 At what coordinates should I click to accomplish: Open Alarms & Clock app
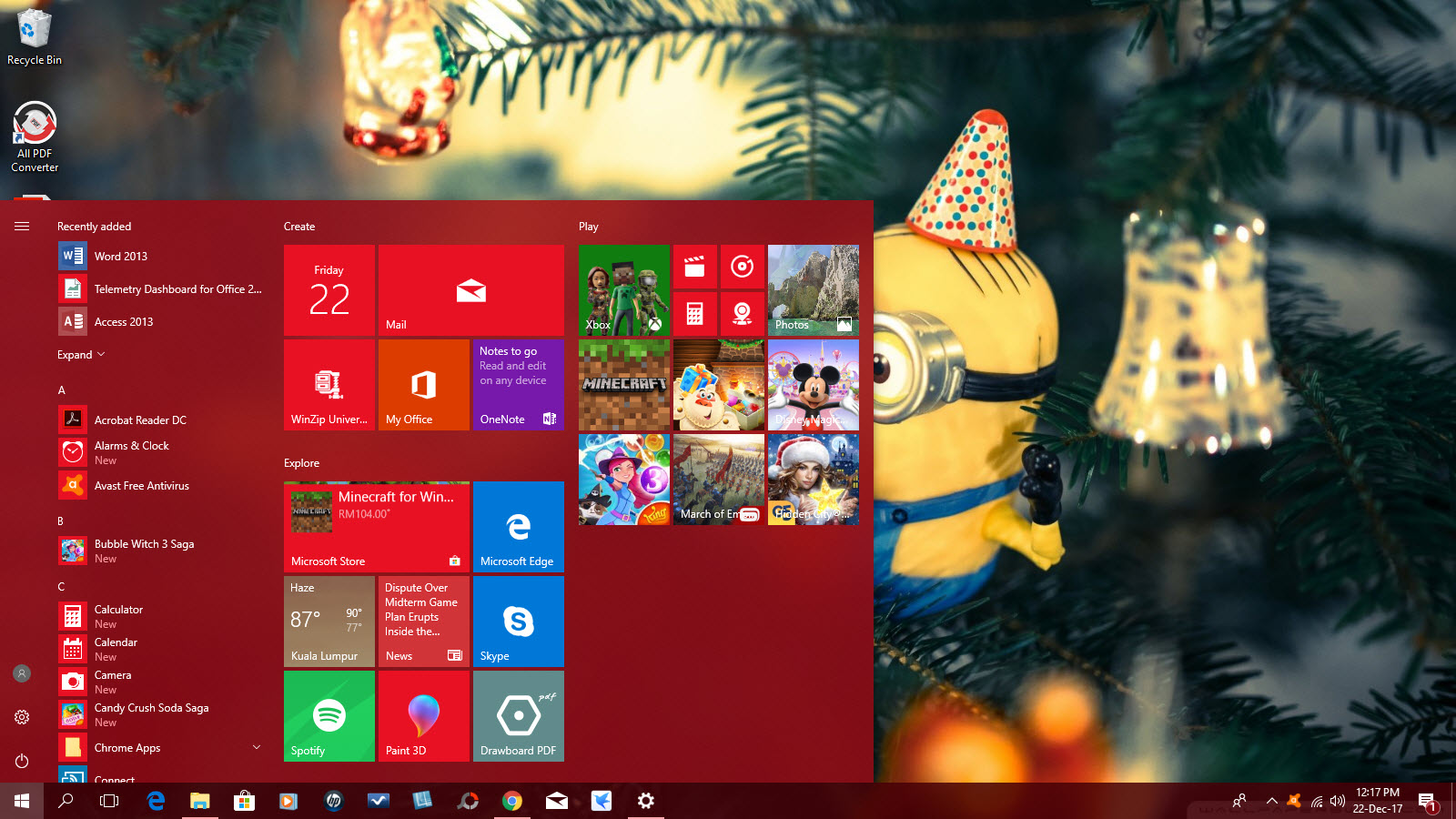160,453
